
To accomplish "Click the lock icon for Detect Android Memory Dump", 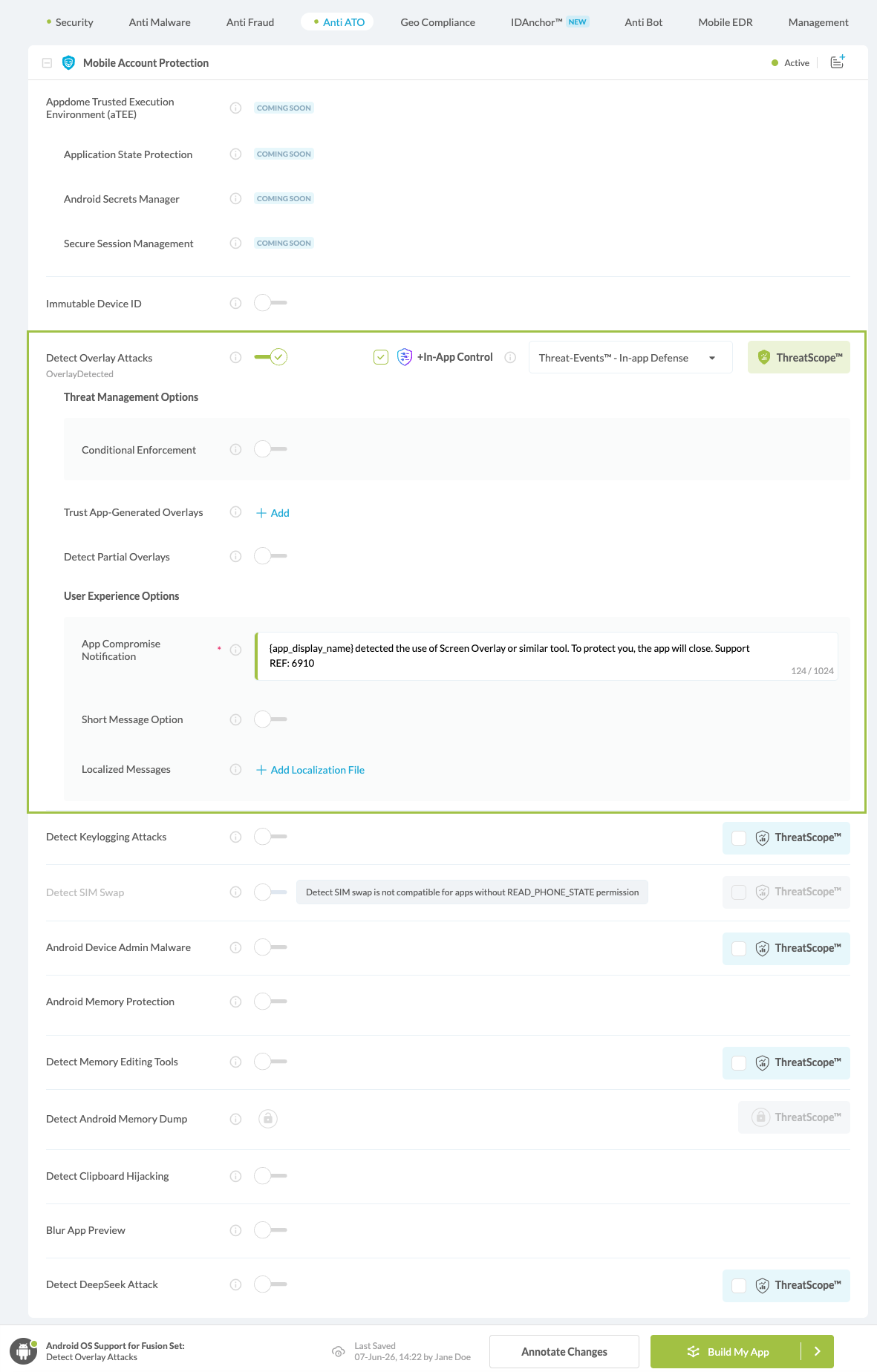I will point(268,1119).
